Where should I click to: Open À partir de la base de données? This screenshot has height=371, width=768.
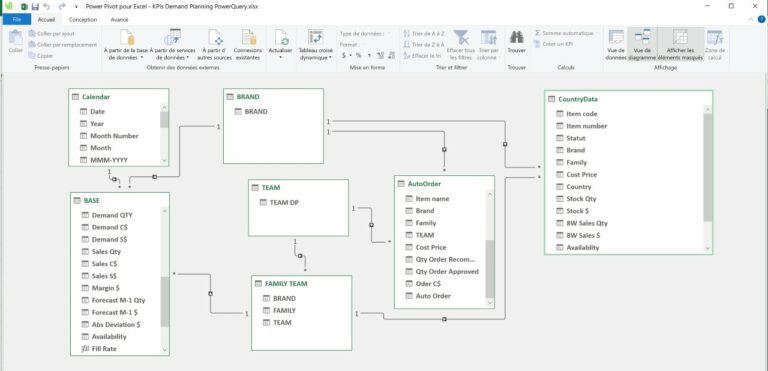pyautogui.click(x=125, y=45)
